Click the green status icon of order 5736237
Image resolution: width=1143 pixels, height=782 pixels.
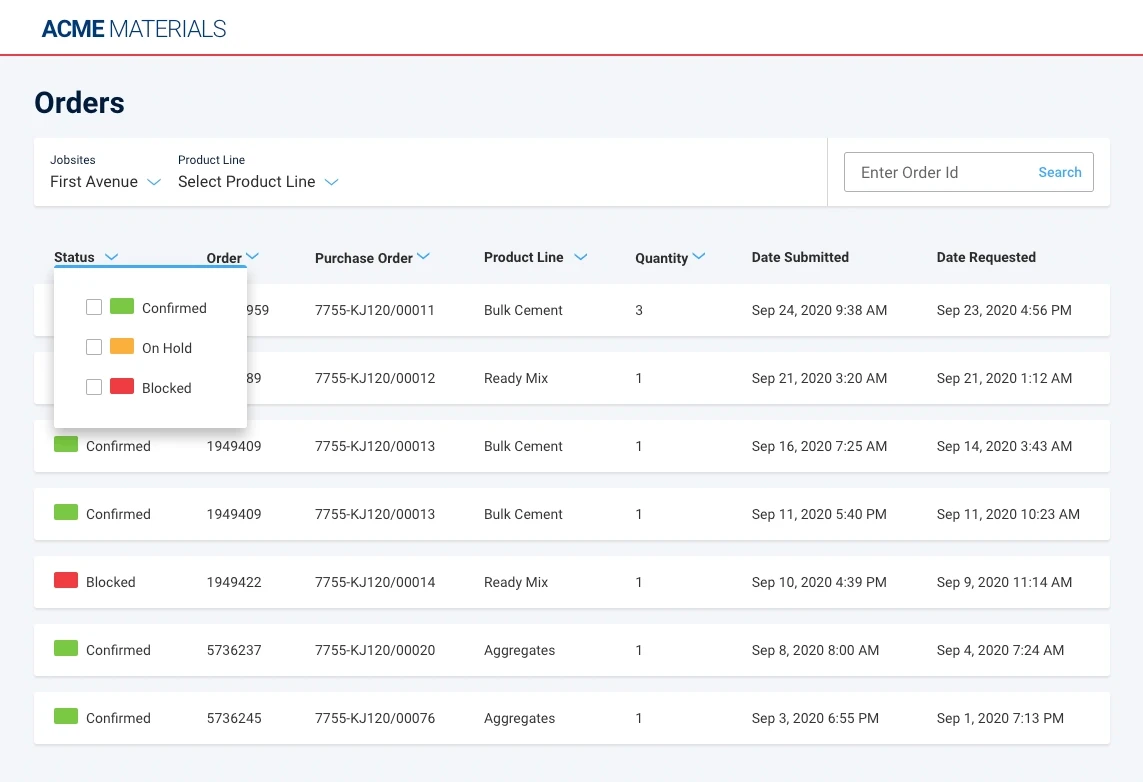click(66, 648)
